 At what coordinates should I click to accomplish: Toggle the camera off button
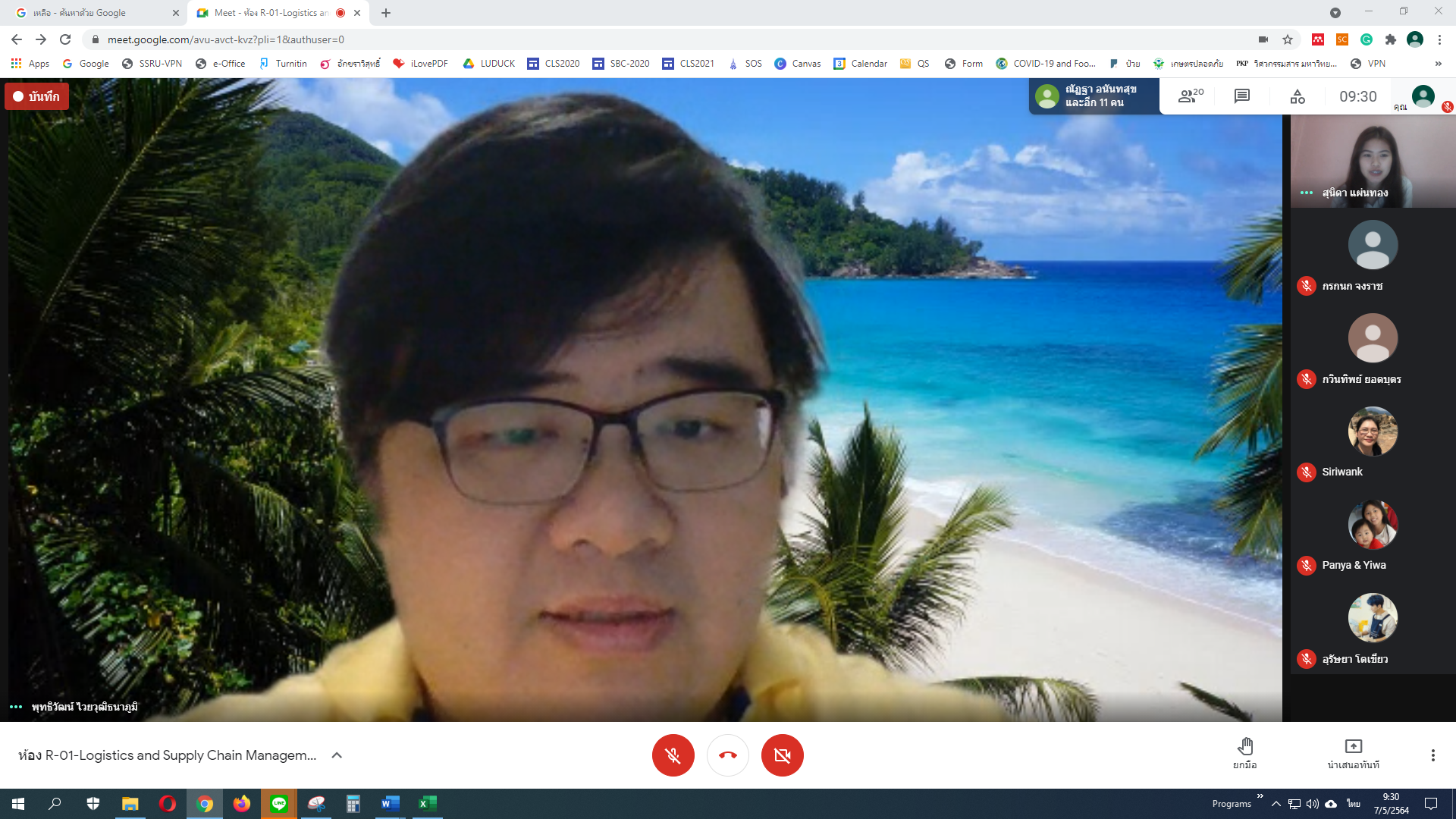782,755
